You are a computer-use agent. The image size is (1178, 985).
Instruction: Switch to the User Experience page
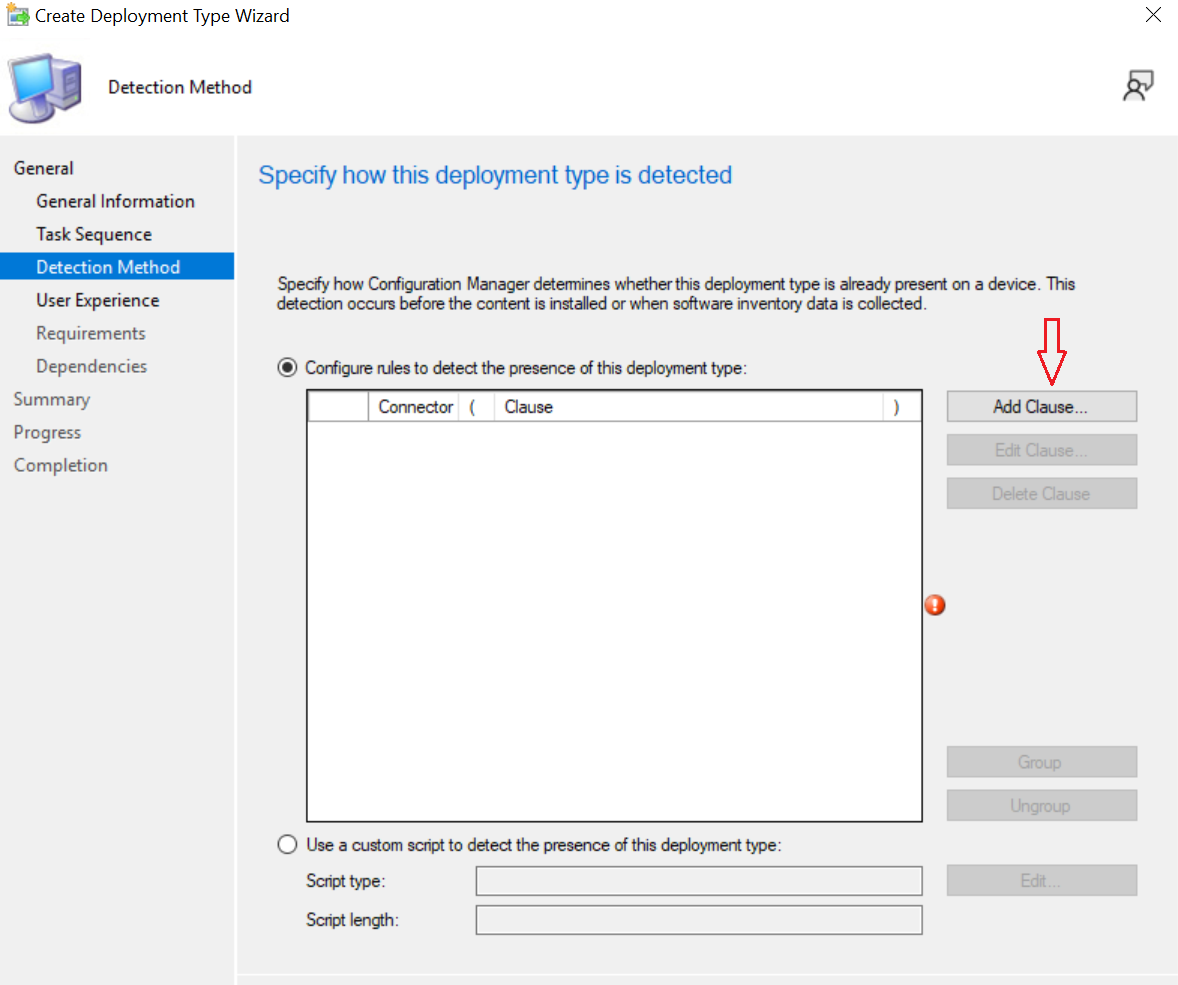pos(97,299)
